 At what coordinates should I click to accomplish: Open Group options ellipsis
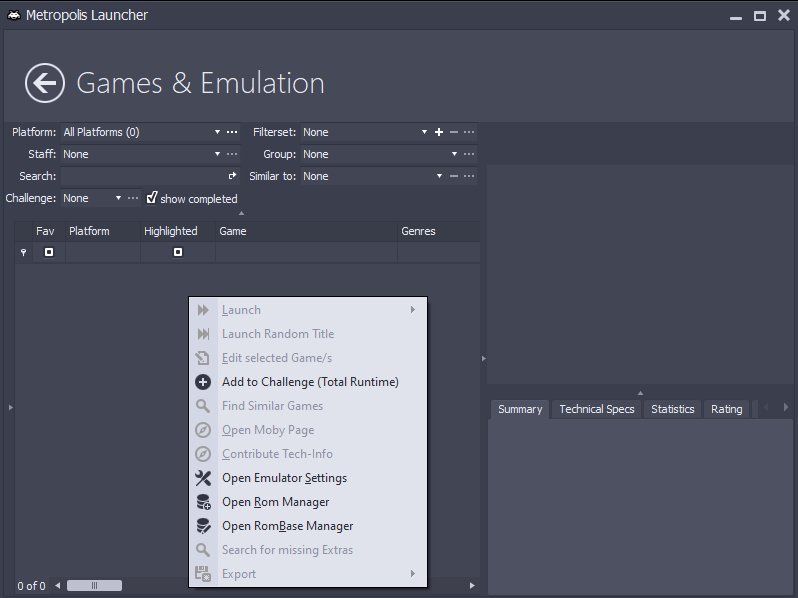469,154
